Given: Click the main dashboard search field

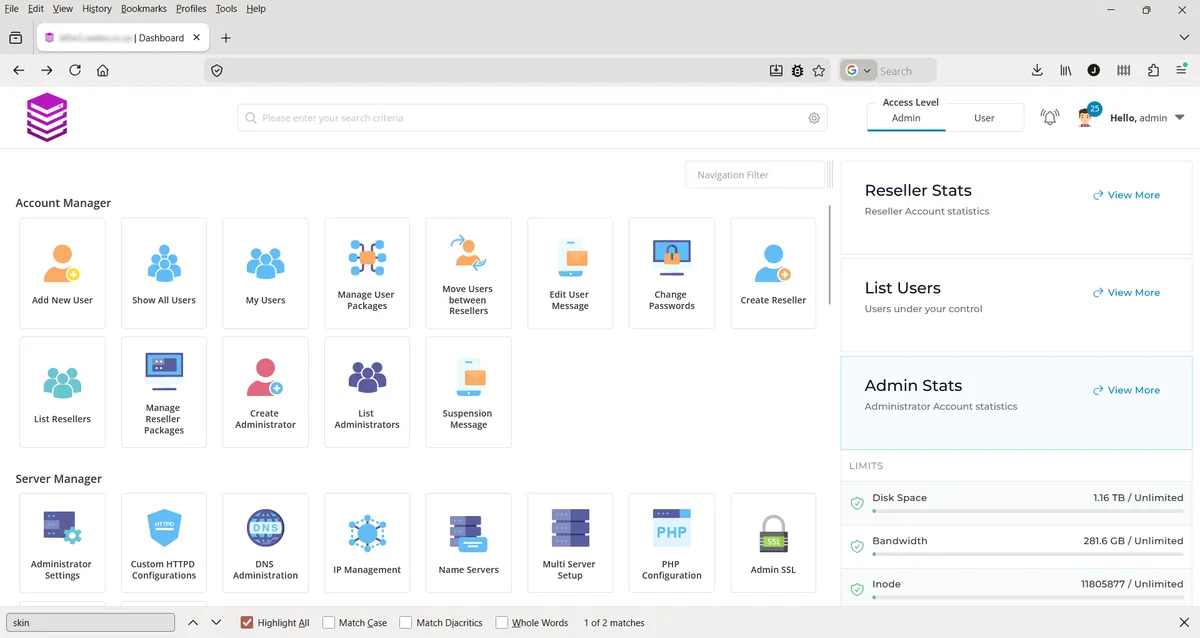Looking at the screenshot, I should tap(533, 118).
